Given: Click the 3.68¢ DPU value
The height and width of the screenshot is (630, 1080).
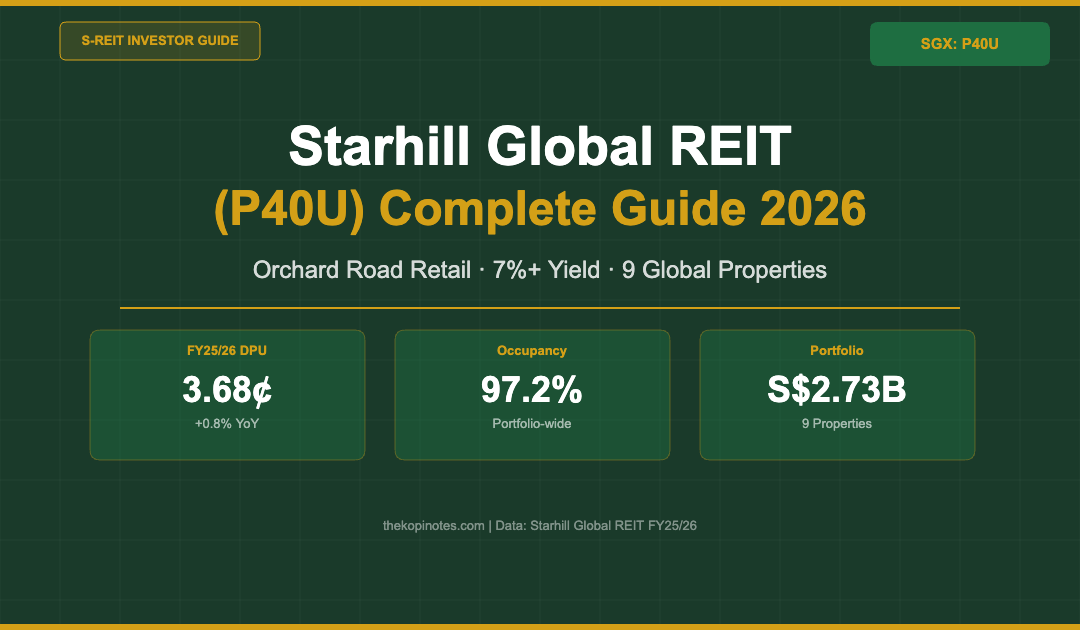Looking at the screenshot, I should click(x=227, y=390).
